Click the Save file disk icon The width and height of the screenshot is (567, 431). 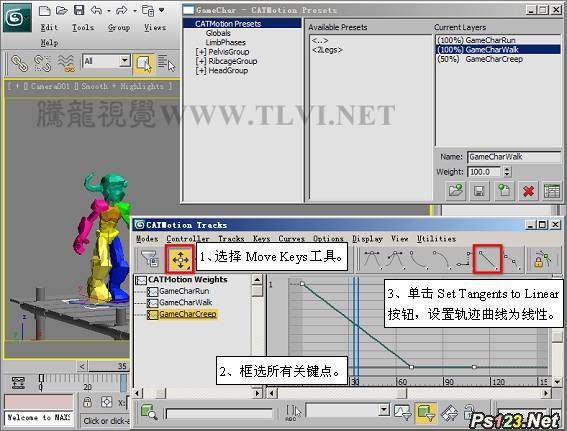pyautogui.click(x=79, y=10)
